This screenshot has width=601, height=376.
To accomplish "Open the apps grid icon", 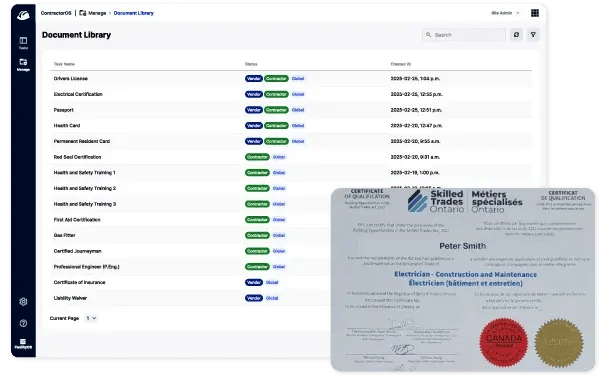I will 535,13.
